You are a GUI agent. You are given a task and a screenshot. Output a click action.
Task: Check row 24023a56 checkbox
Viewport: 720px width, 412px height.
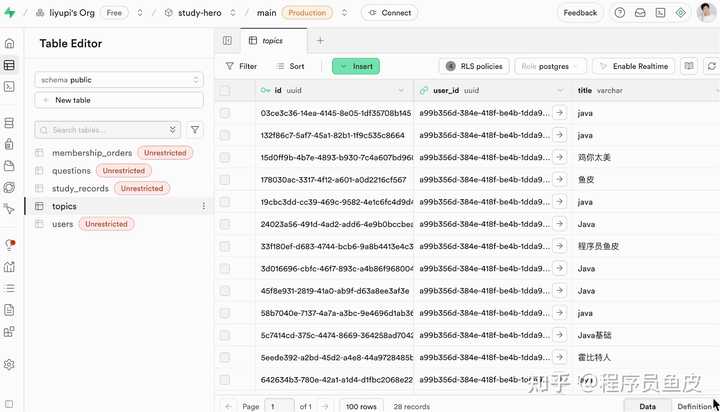click(225, 224)
